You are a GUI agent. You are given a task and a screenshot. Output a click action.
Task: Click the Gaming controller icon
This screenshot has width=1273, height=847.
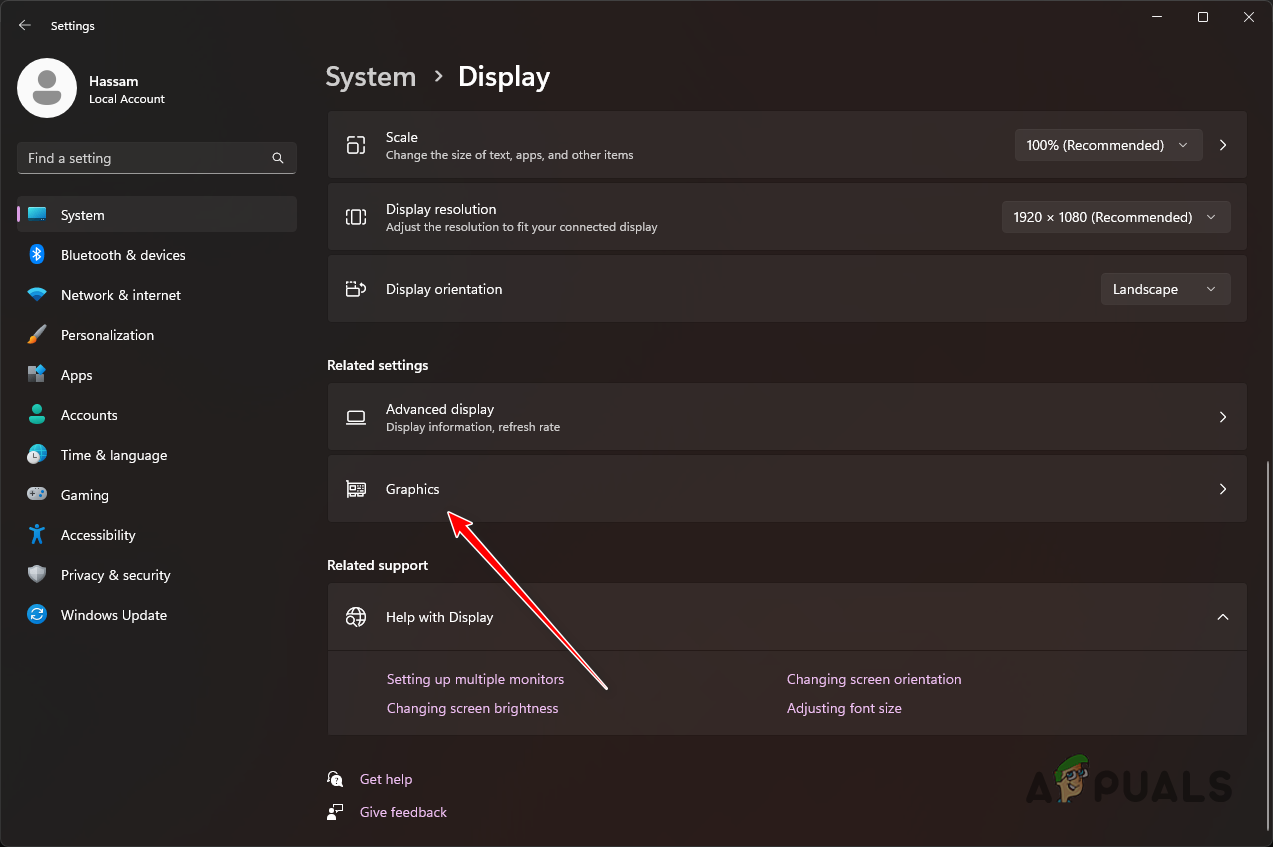point(37,495)
